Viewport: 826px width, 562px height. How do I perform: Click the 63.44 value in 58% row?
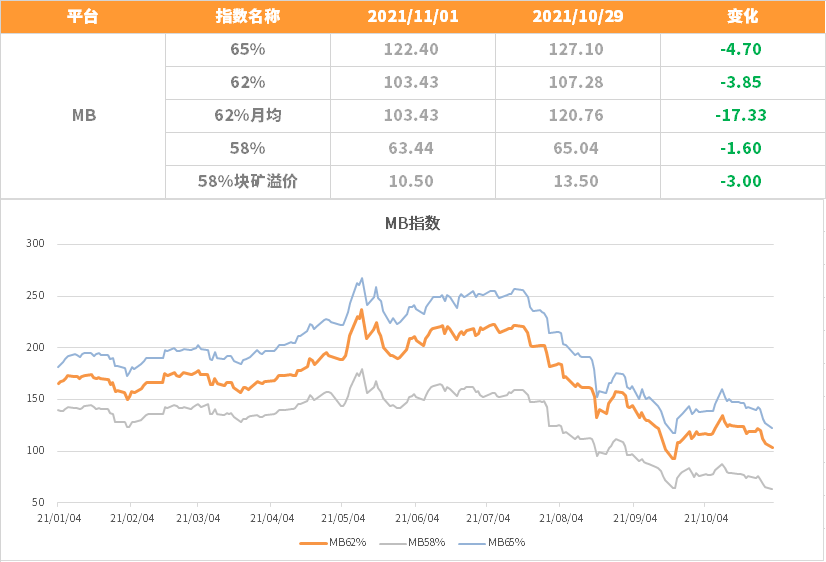(x=411, y=149)
